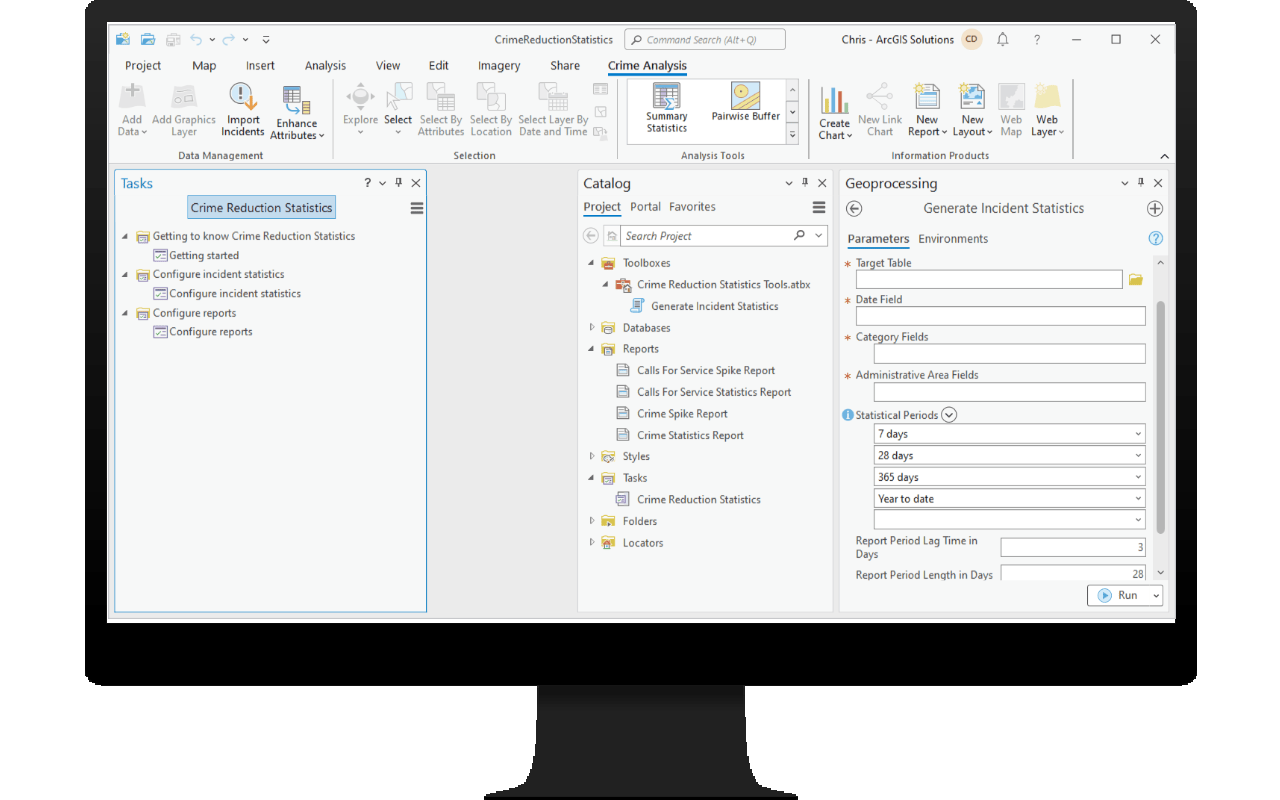Toggle auto-hide pin on Geoprocessing pane
Viewport: 1280px width, 800px height.
(x=1140, y=183)
